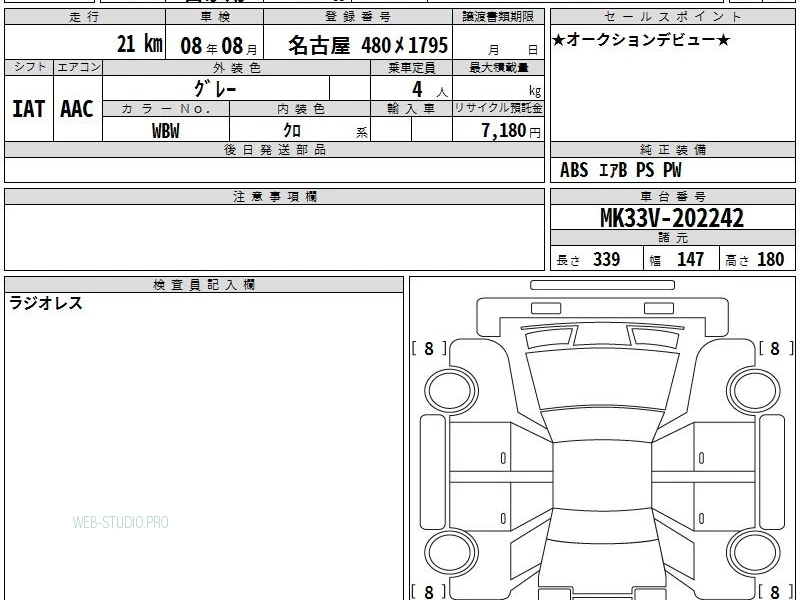
Task: Click the rear-right tire rating [8]
Action: click(x=776, y=592)
